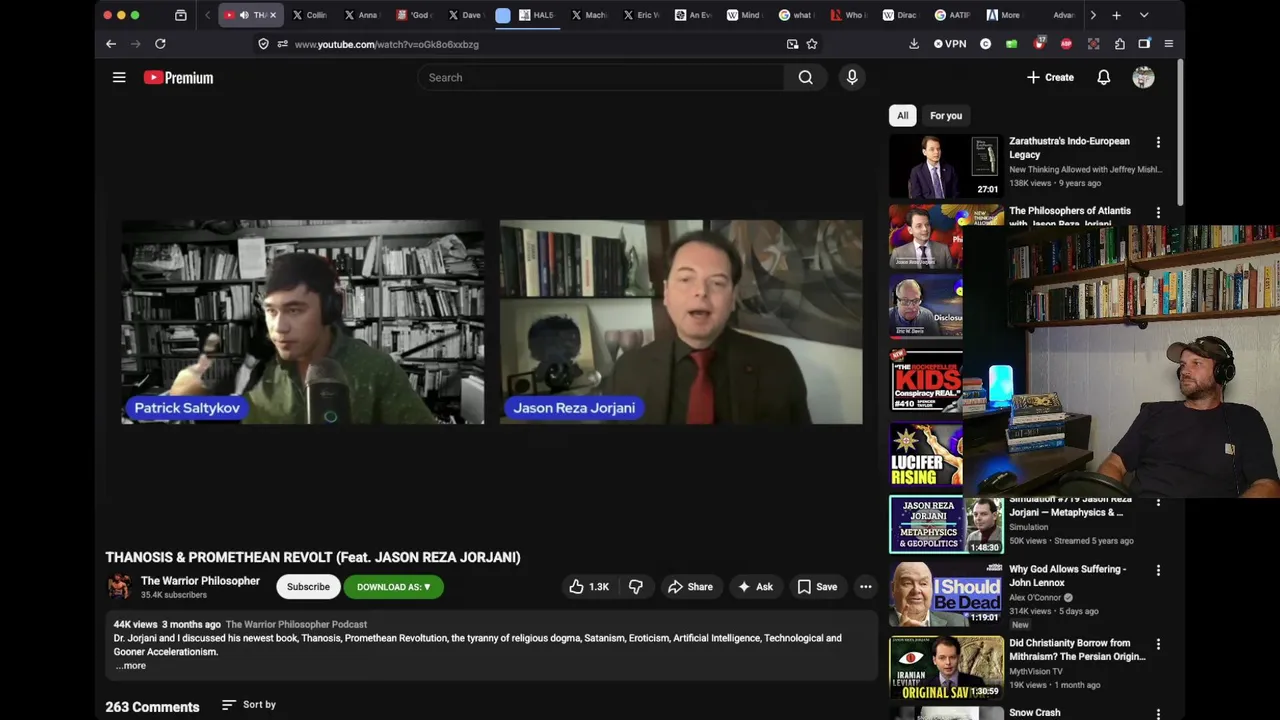This screenshot has height=720, width=1280.
Task: Open the account avatar menu
Action: (x=1143, y=77)
